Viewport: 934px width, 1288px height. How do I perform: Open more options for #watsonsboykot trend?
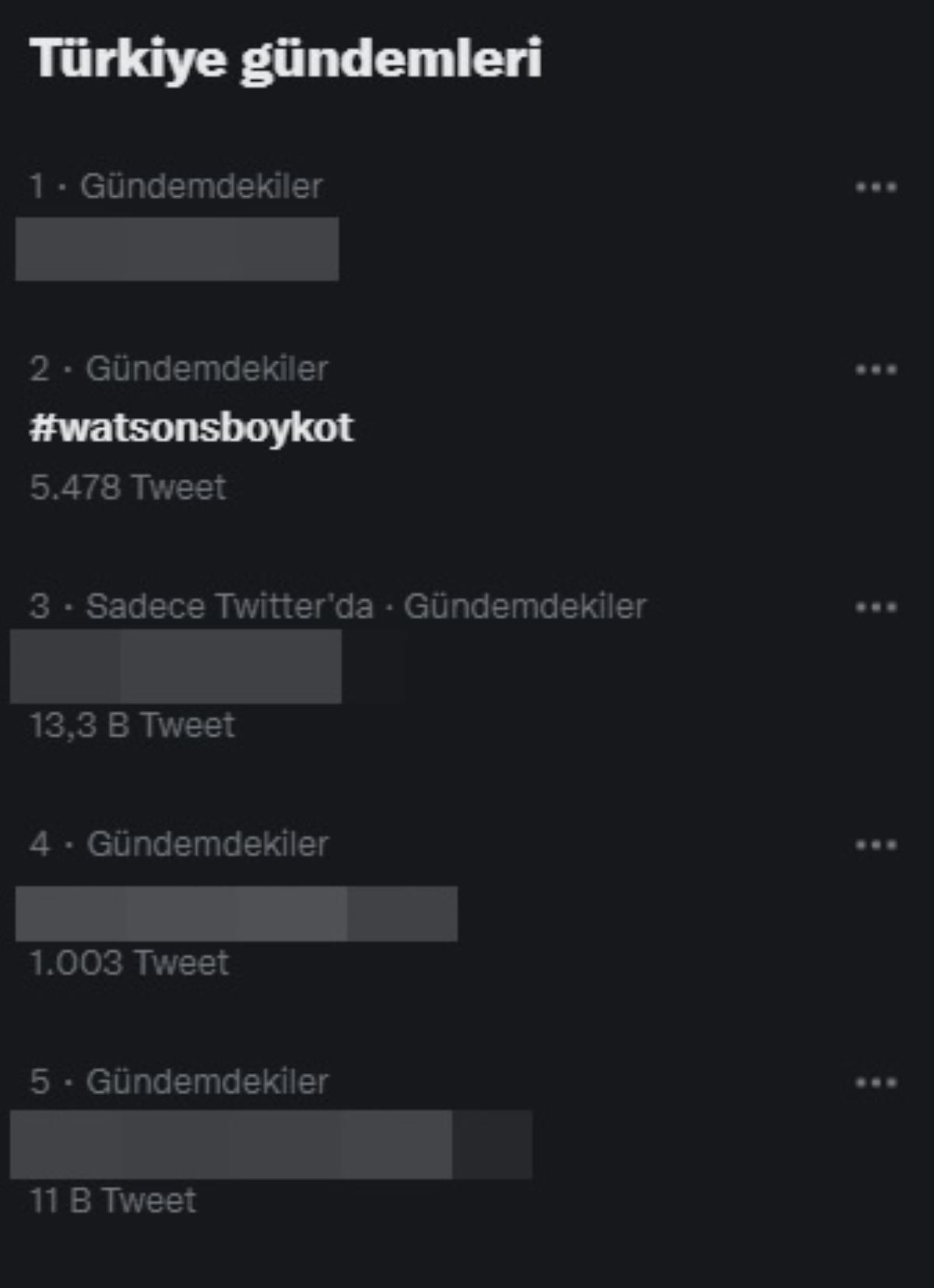(876, 369)
